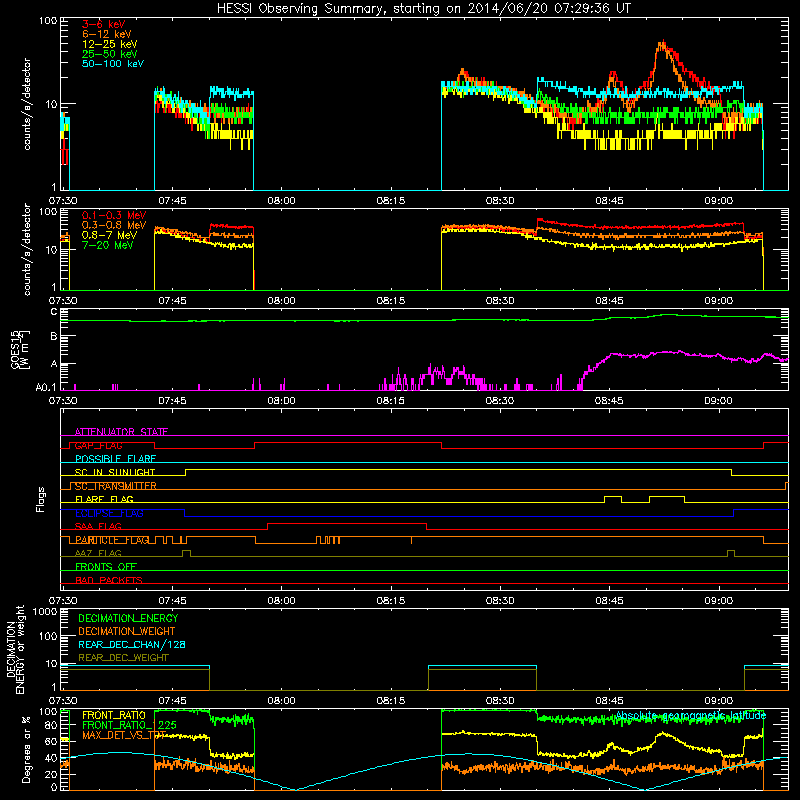
Task: Select the BAD_PACKETS flag label
Action: [x=108, y=580]
